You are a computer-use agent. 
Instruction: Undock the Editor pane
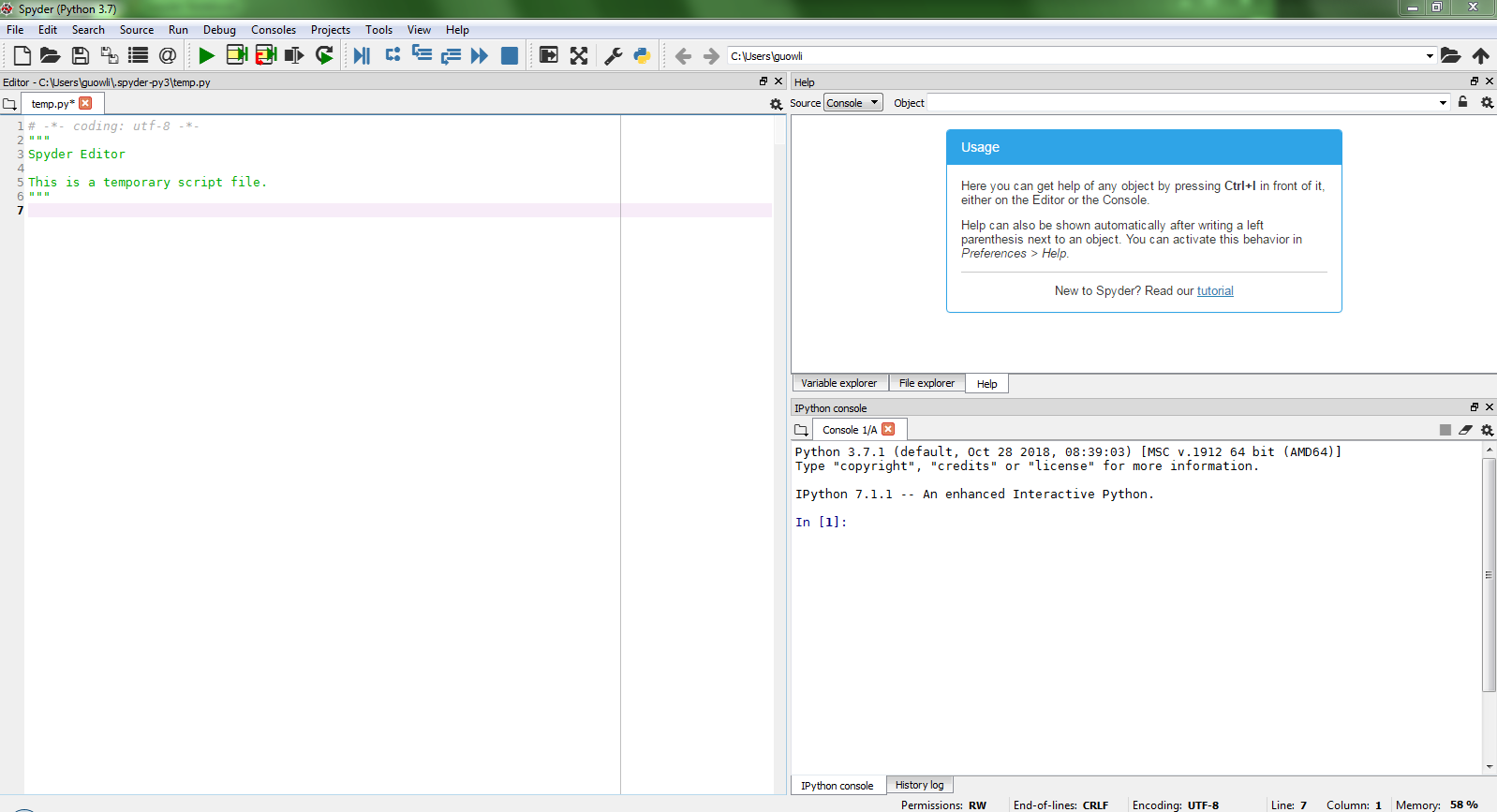coord(763,81)
